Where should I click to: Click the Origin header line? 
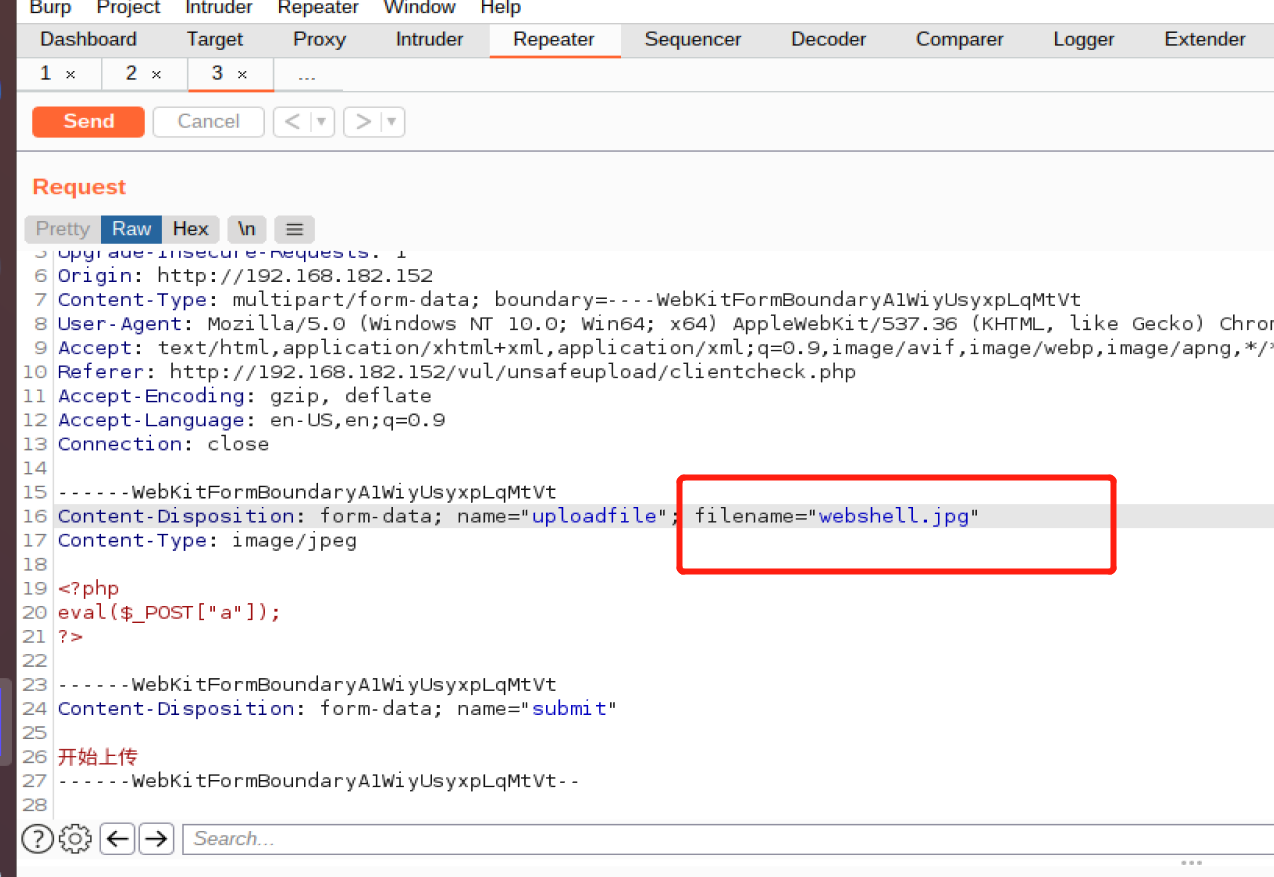pos(245,276)
